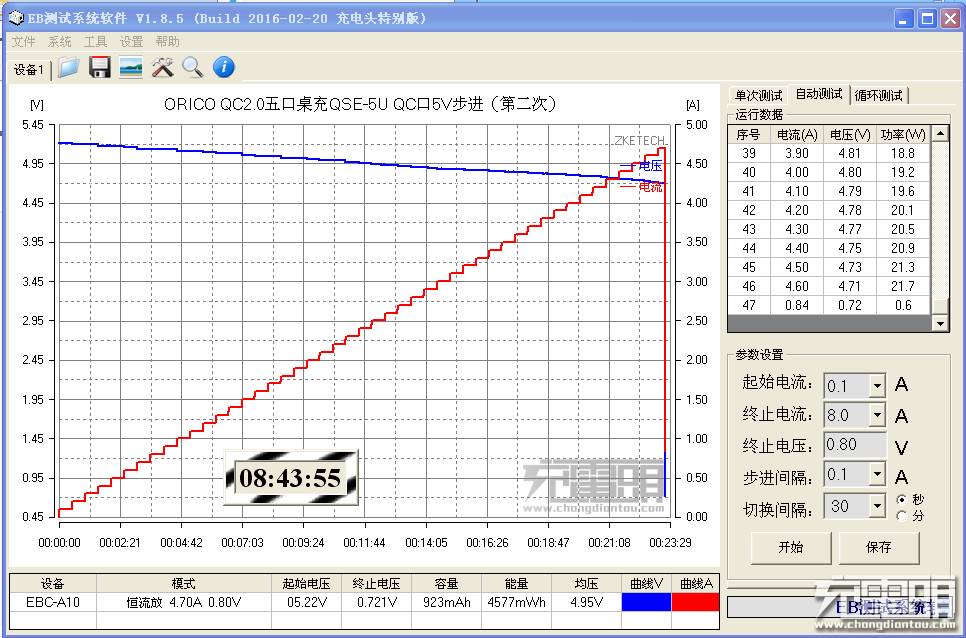Select row 42 in the run data table
The image size is (966, 638).
829,210
